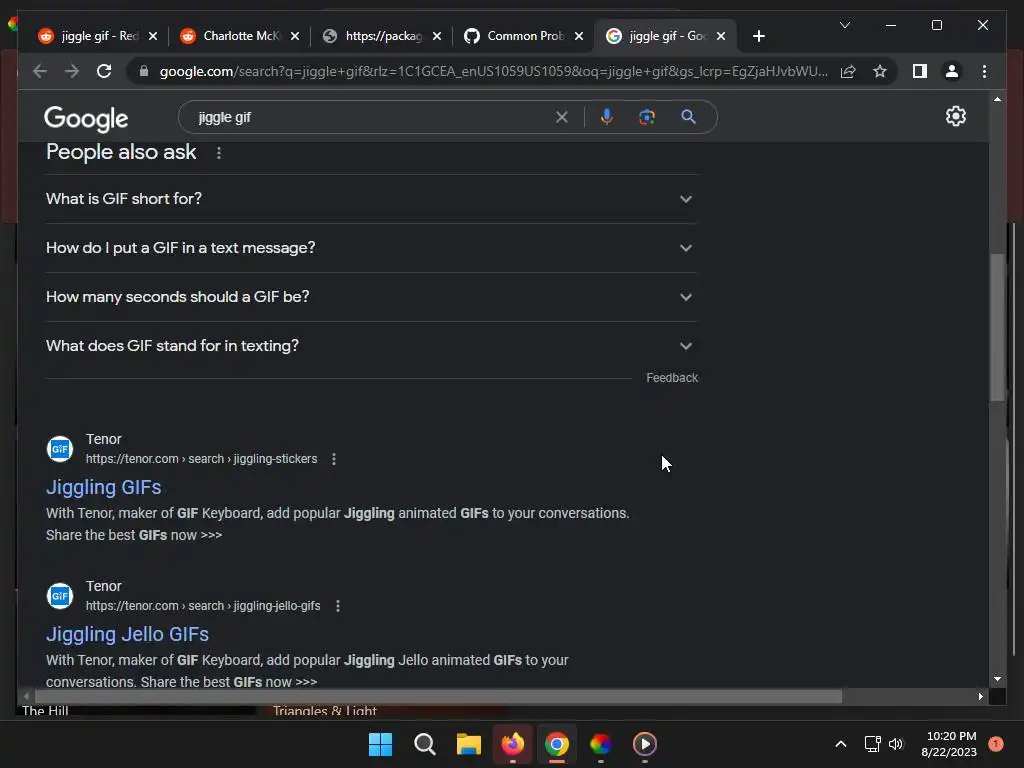This screenshot has width=1024, height=768.
Task: Switch to Chrome in the taskbar
Action: point(556,744)
